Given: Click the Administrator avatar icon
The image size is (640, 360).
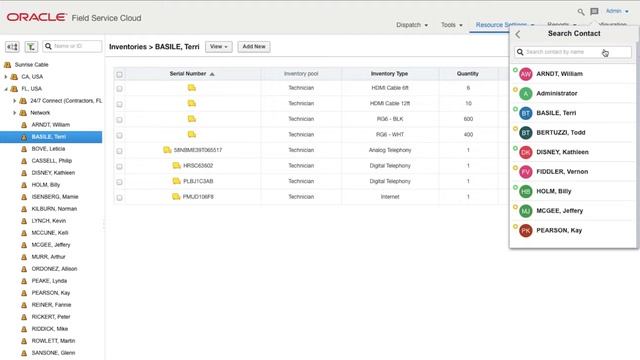Looking at the screenshot, I should tap(526, 93).
